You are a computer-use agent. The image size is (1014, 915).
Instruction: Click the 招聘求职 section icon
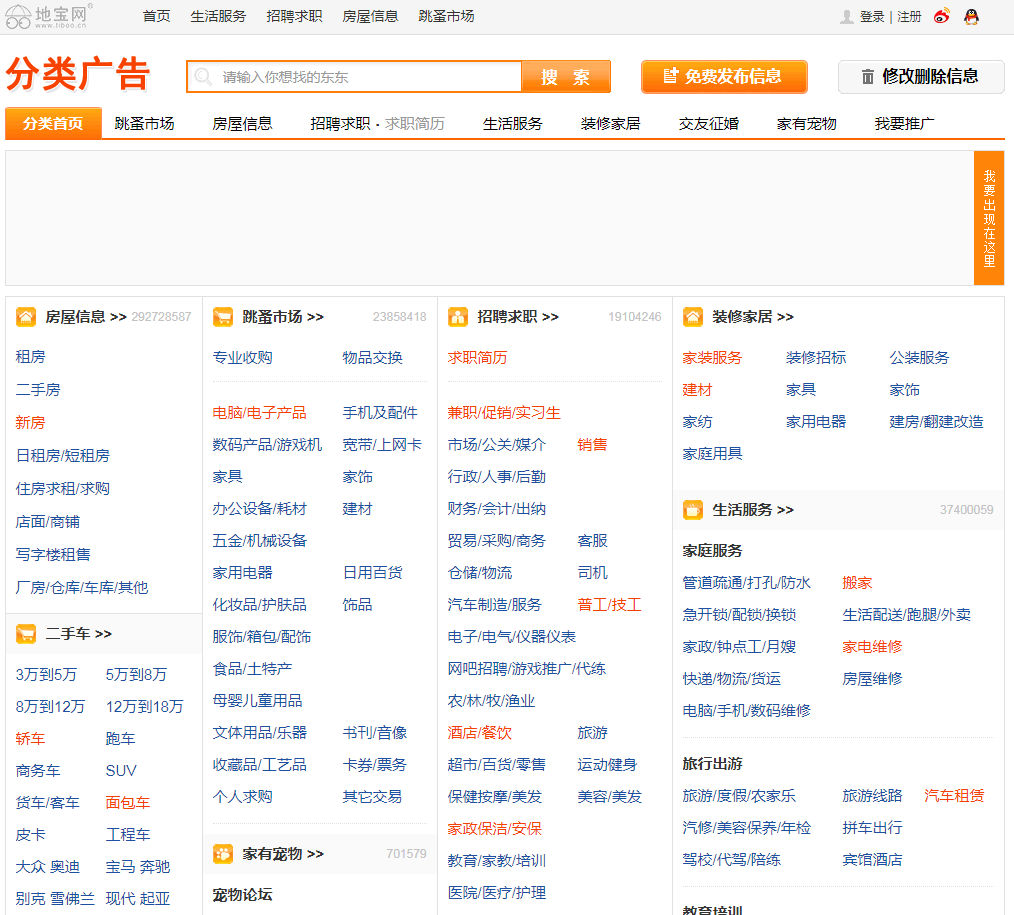(458, 317)
